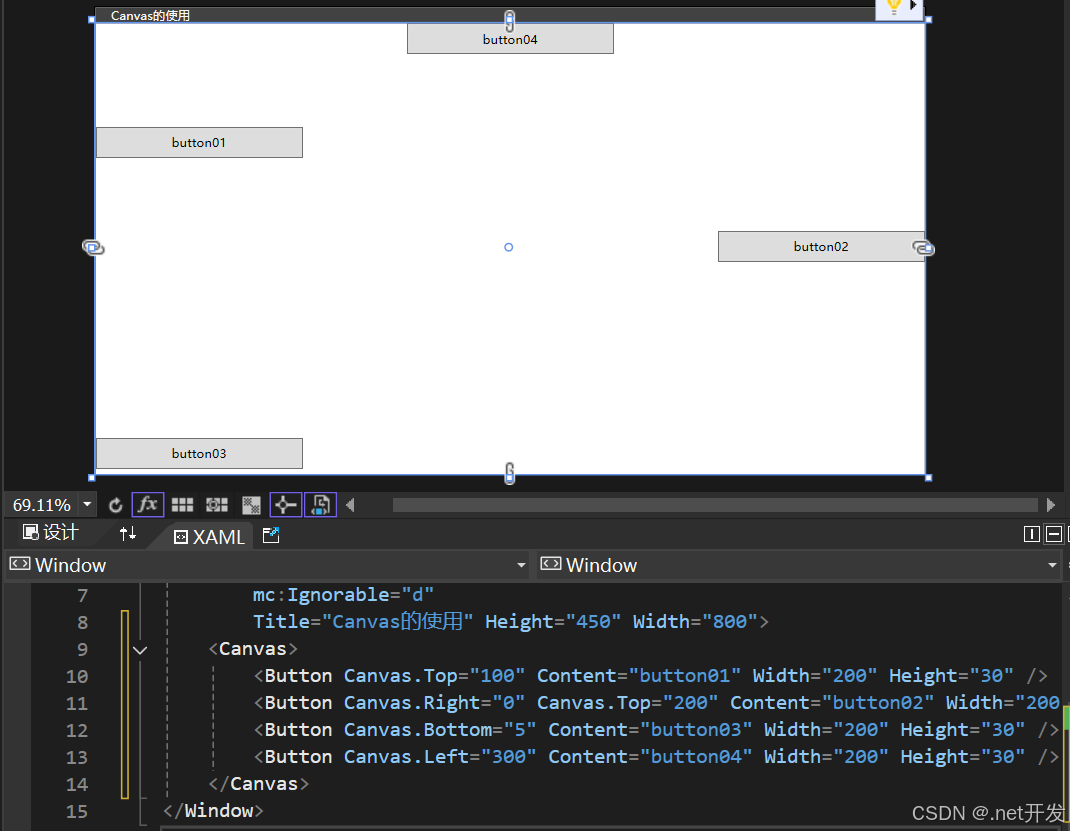Screen dimensions: 1070x831
Task: Click the lightbulb quick actions icon
Action: coord(893,7)
